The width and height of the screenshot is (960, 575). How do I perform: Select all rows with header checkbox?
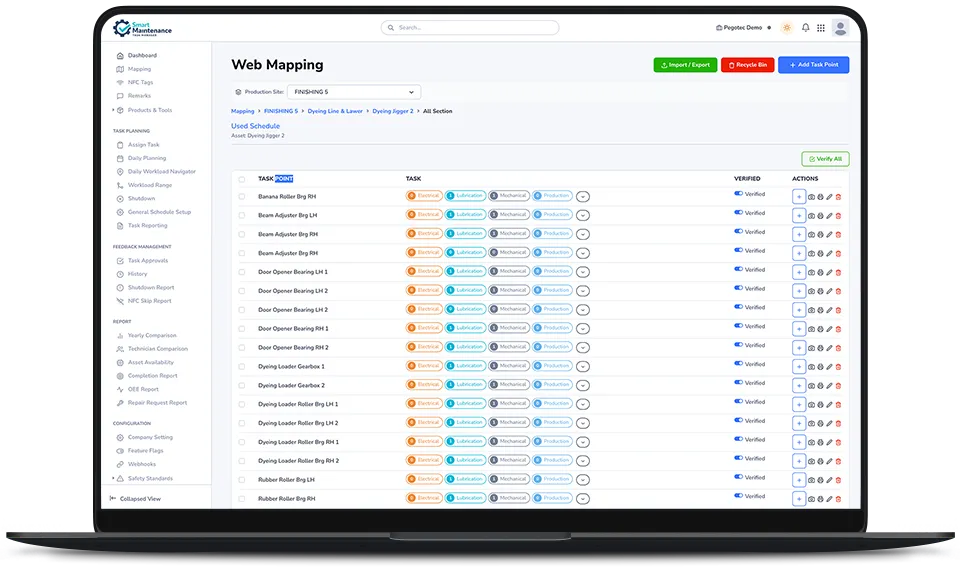point(242,179)
